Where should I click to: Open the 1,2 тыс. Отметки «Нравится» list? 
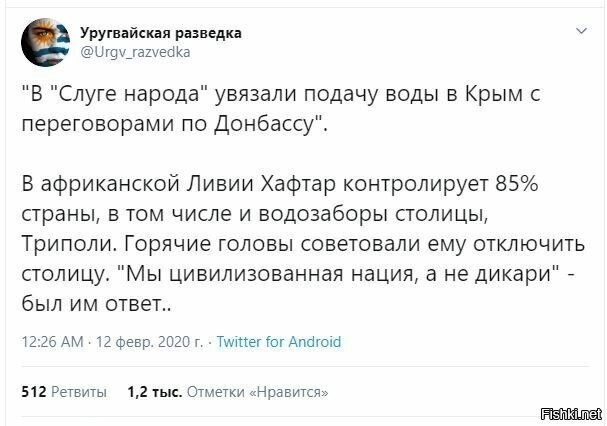pos(228,392)
